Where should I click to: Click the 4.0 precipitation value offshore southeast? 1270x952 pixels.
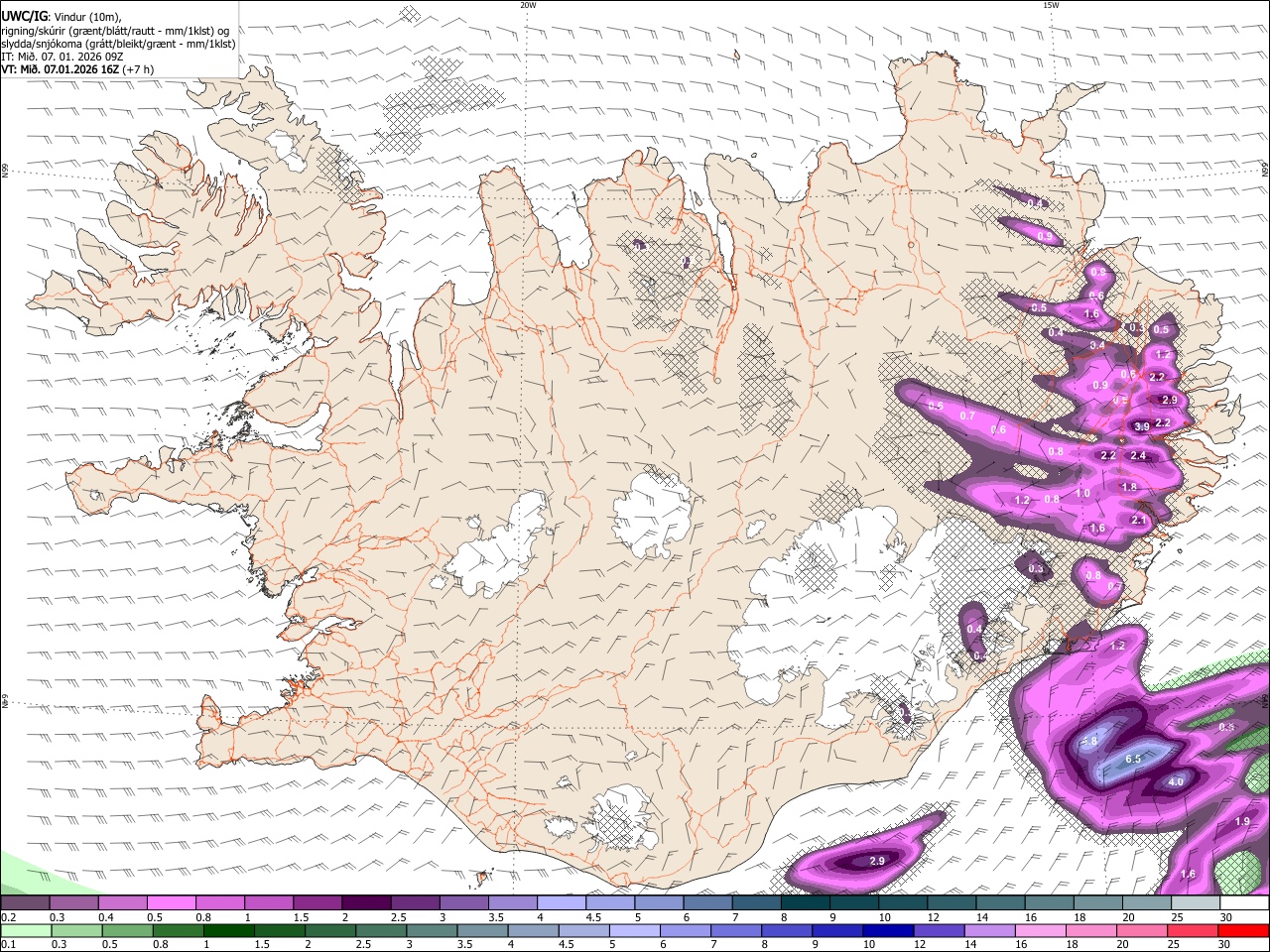point(1176,781)
